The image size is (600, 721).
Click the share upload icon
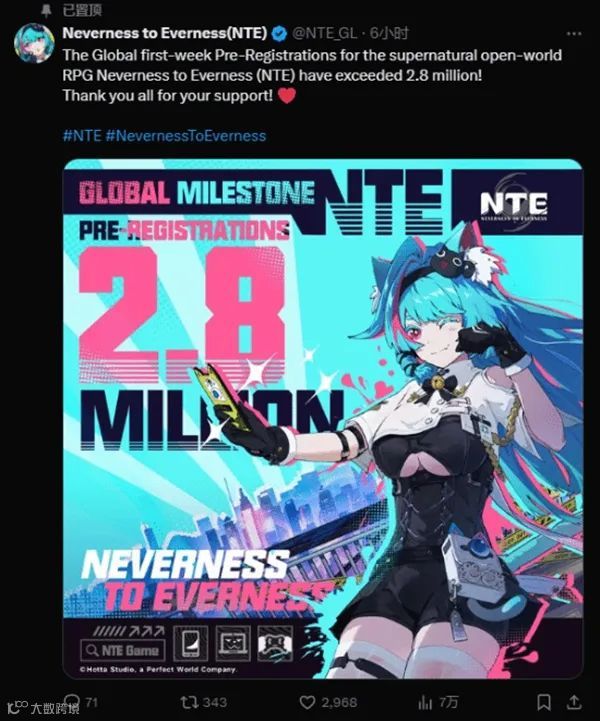pyautogui.click(x=573, y=702)
